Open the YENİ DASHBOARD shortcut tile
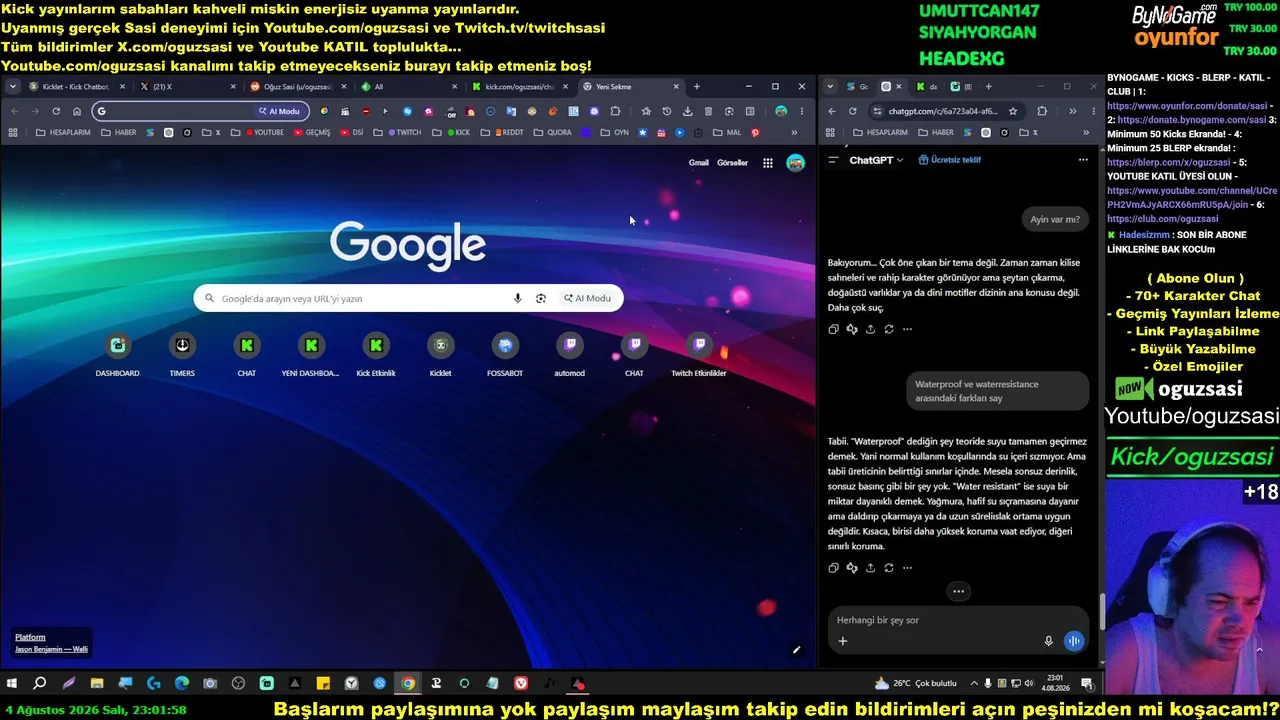 pyautogui.click(x=311, y=354)
